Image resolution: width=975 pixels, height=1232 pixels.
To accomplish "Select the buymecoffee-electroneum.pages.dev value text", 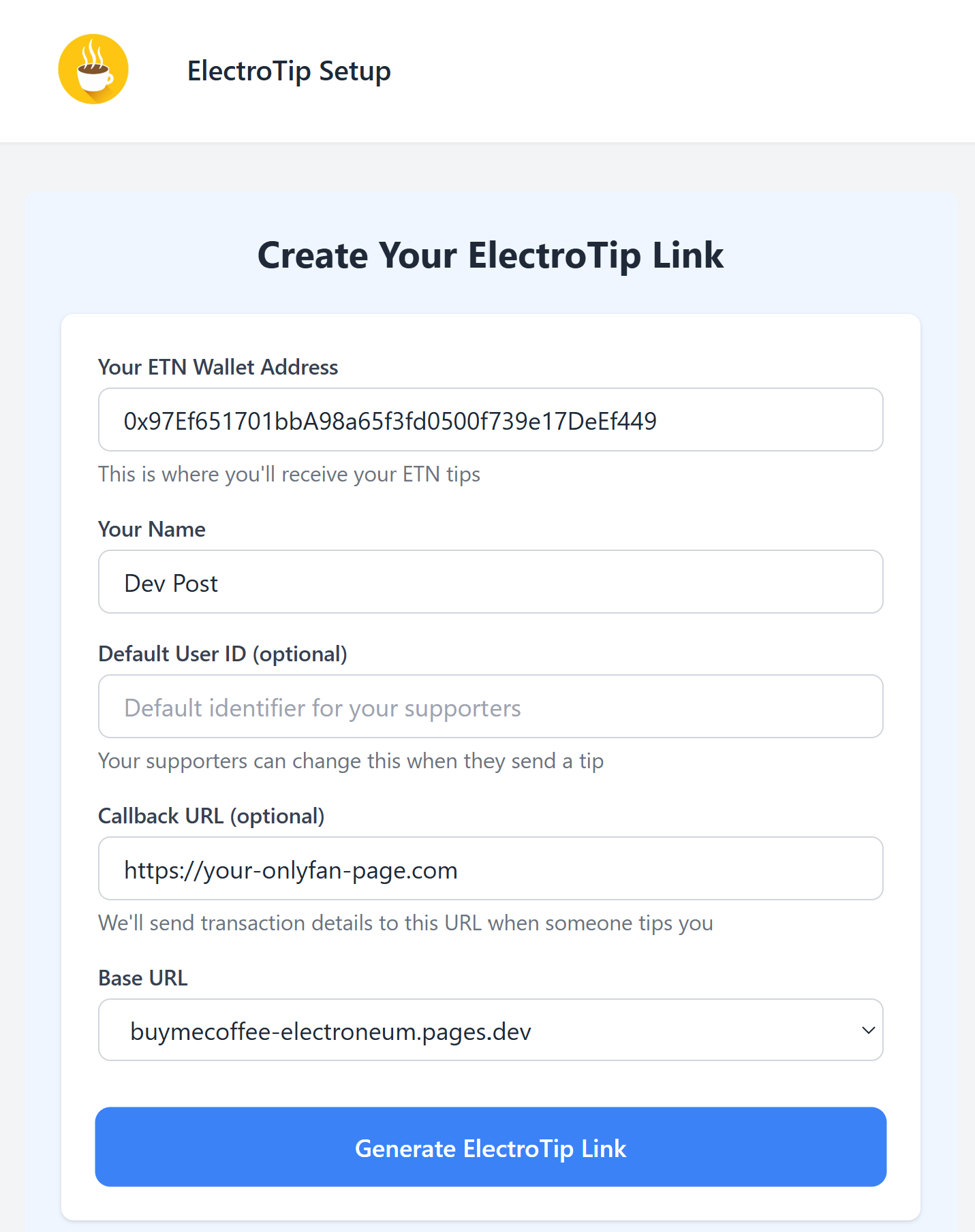I will coord(330,1032).
